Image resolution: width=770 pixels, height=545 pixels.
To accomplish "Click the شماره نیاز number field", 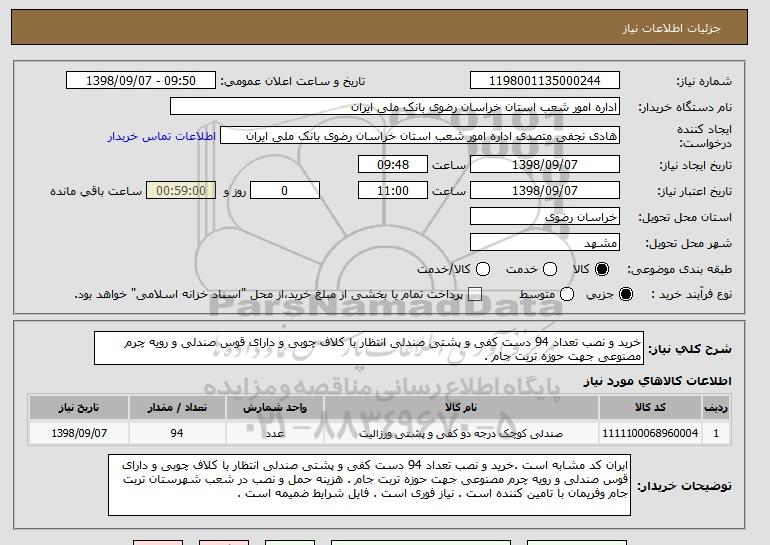I will point(545,81).
